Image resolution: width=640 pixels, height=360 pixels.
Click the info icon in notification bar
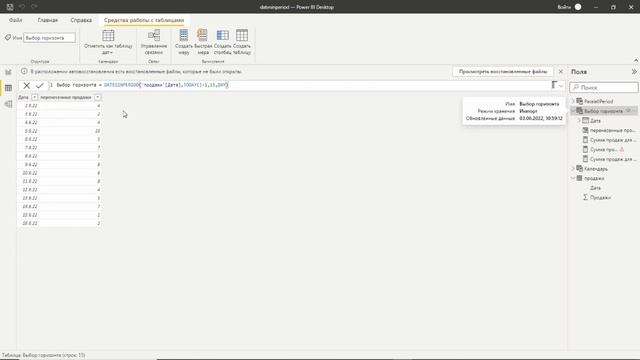pos(24,71)
